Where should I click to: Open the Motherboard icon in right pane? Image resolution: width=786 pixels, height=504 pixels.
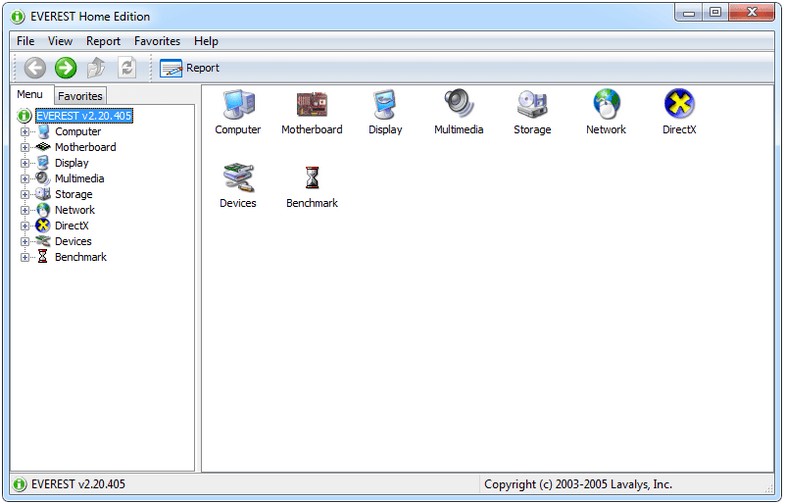tap(312, 104)
